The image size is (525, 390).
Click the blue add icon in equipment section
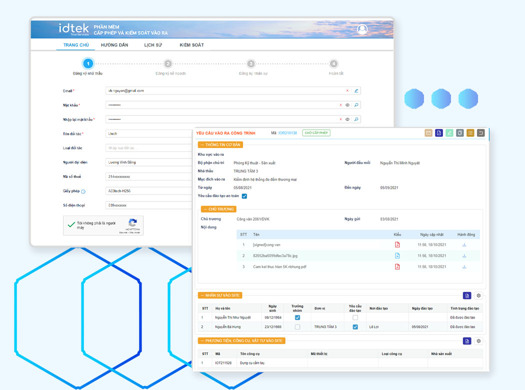tap(467, 341)
